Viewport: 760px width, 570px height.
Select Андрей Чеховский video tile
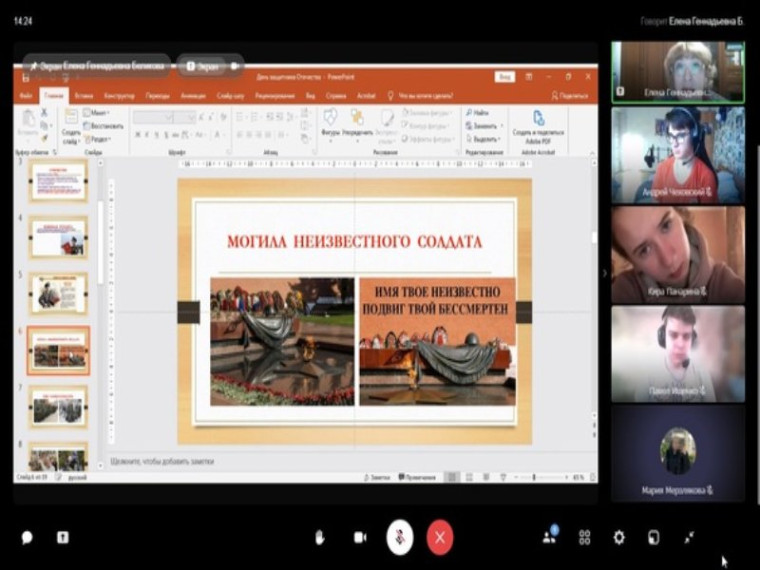click(x=678, y=155)
